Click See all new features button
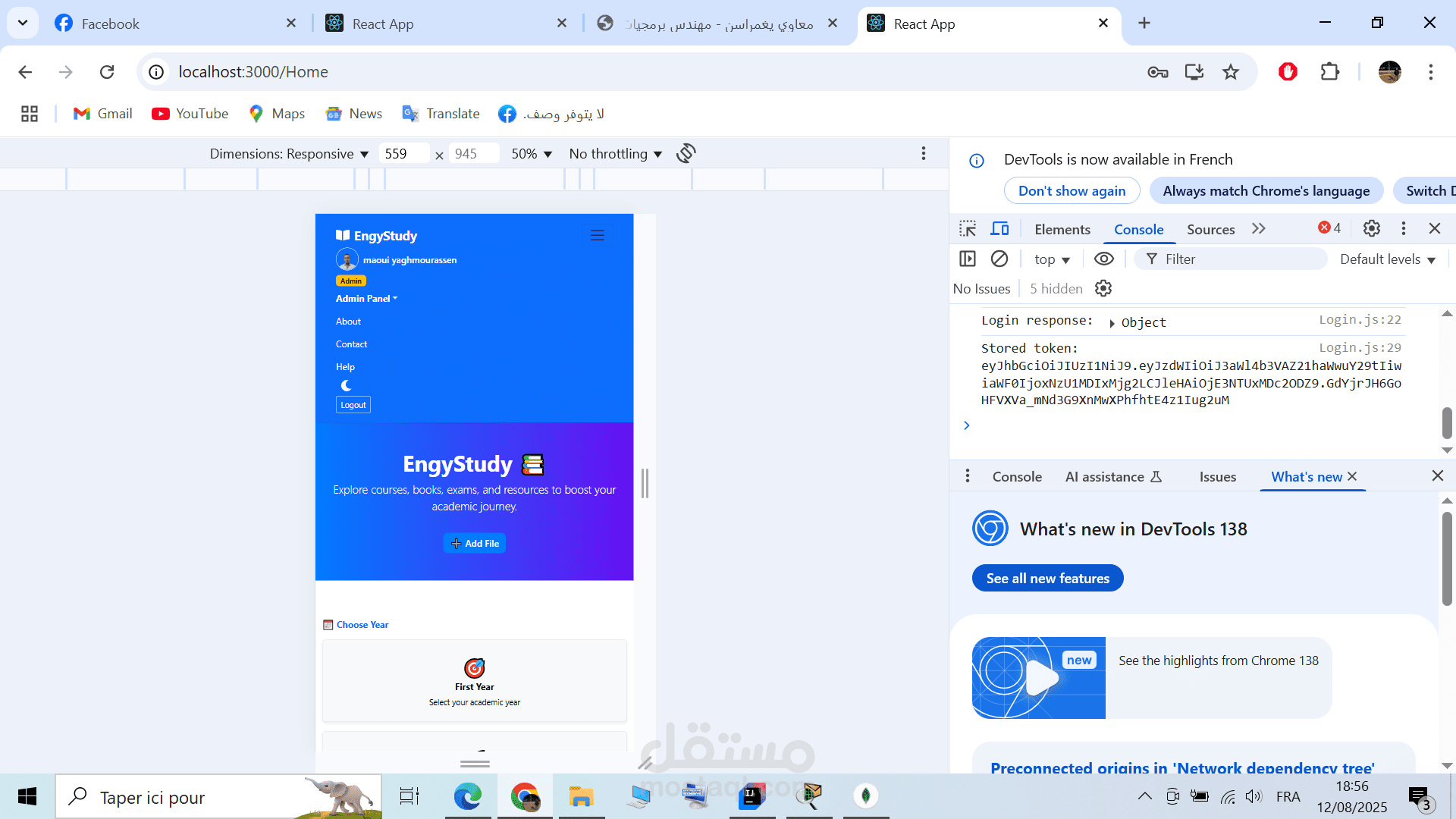1456x819 pixels. coord(1047,579)
